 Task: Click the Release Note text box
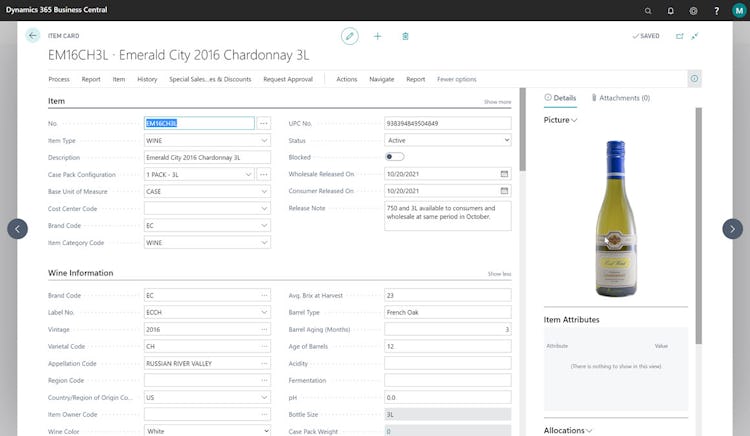click(x=448, y=216)
